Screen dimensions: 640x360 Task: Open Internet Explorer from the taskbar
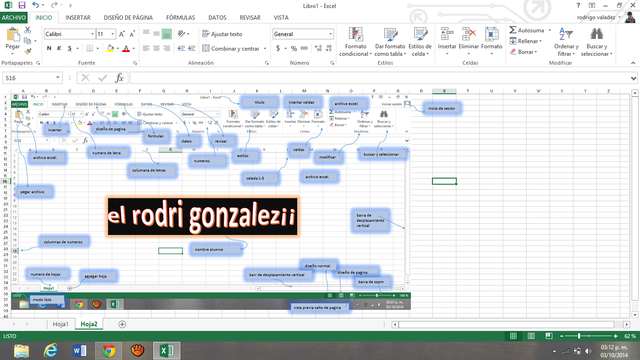point(50,351)
